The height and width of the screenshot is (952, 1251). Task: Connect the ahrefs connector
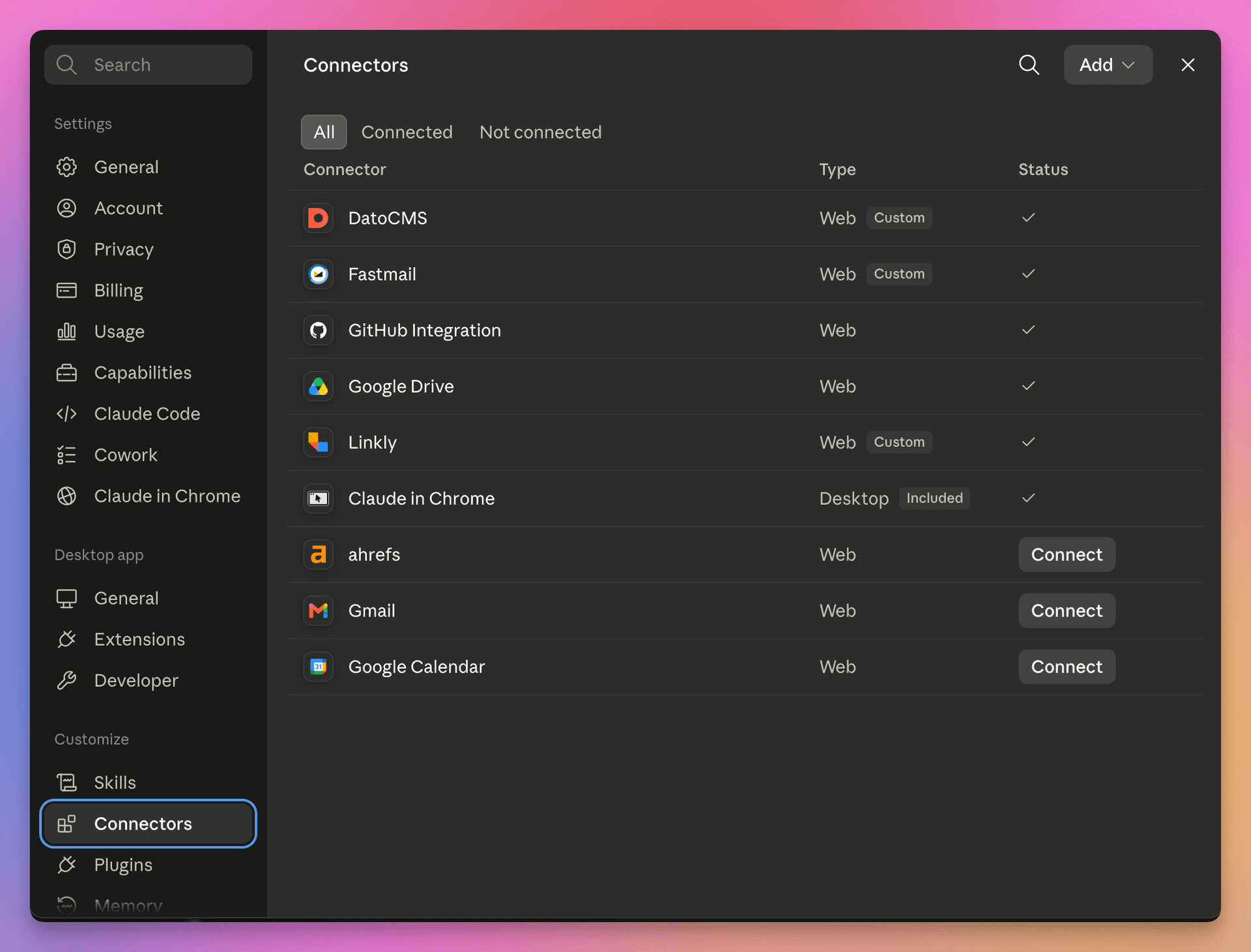[x=1067, y=555]
